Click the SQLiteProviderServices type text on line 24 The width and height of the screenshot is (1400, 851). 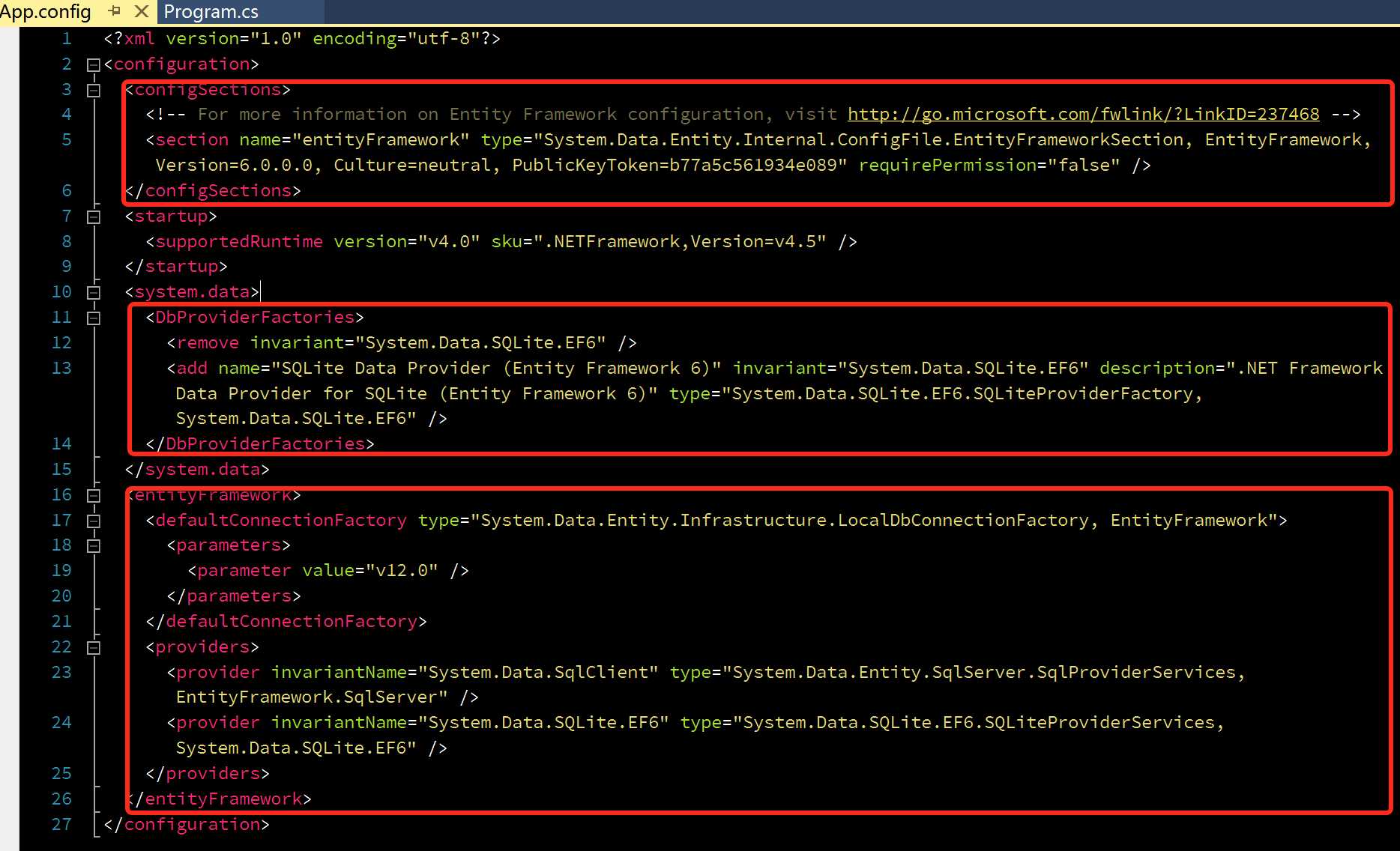tap(1099, 722)
